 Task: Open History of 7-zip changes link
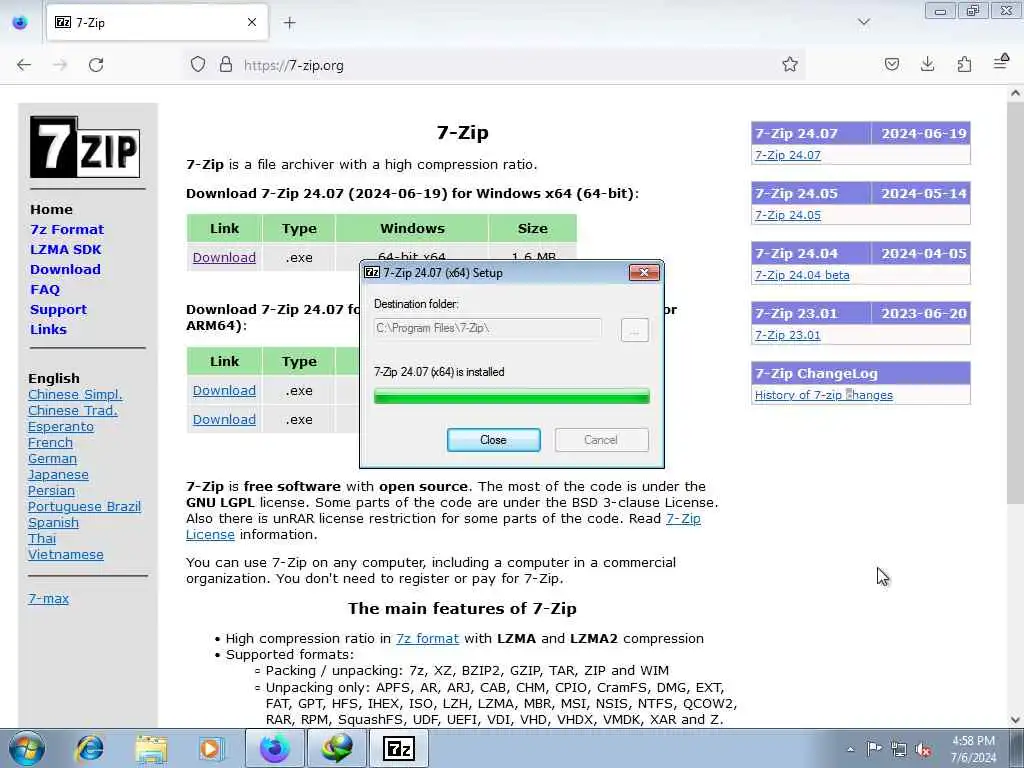click(x=824, y=395)
